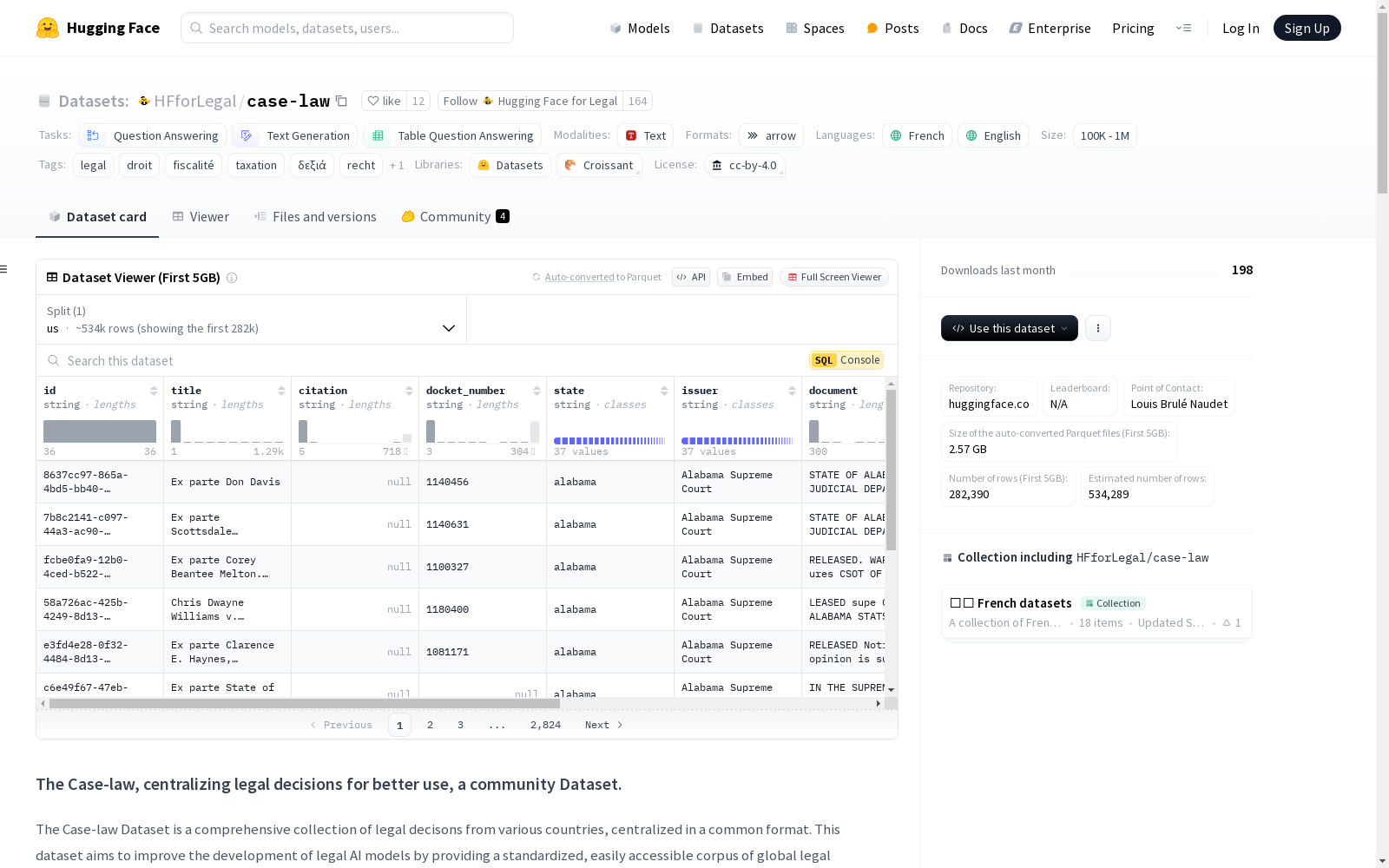Click the main search models field
The height and width of the screenshot is (868, 1389).
pos(347,28)
